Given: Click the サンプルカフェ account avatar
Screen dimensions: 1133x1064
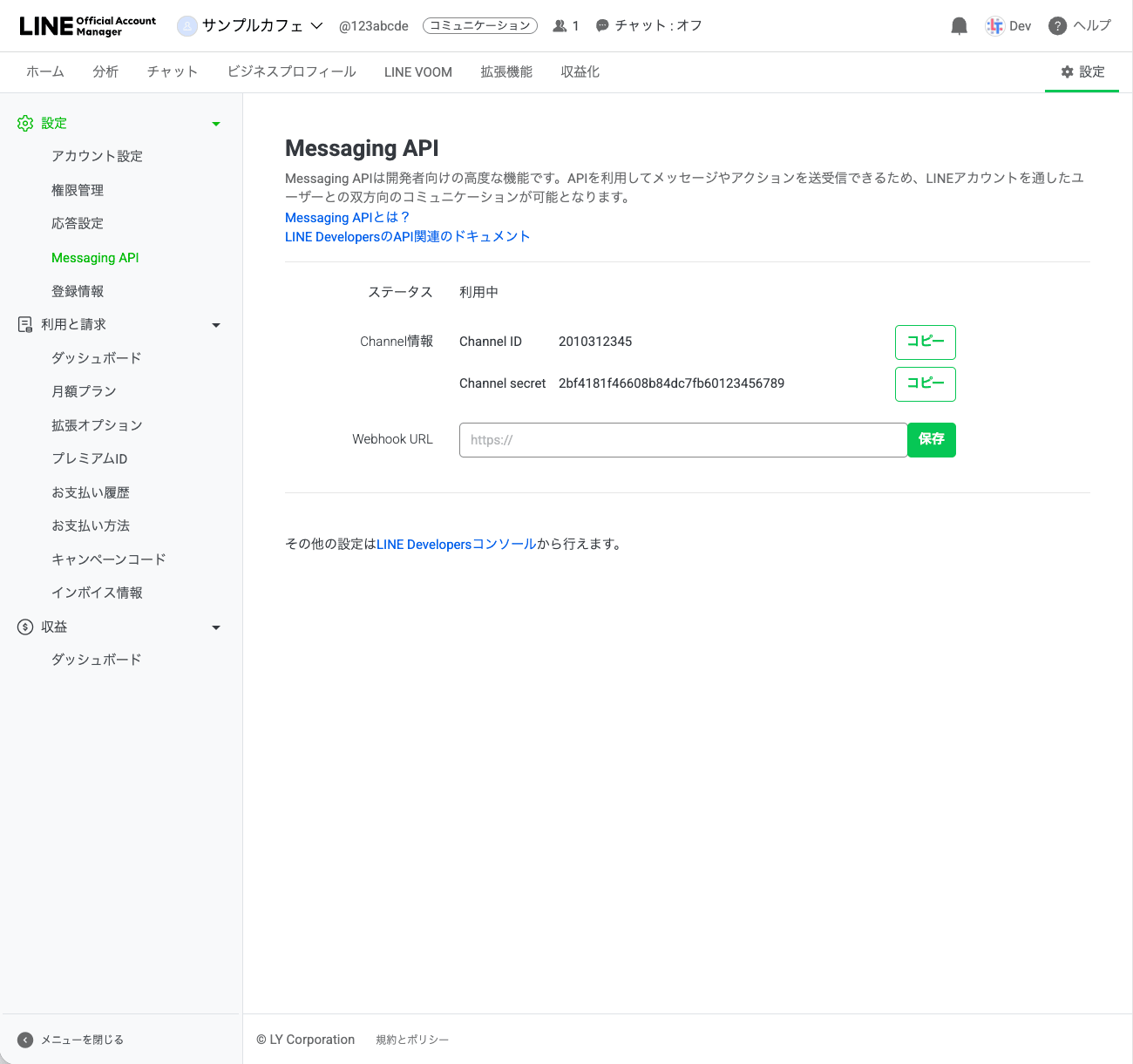Looking at the screenshot, I should pos(187,26).
